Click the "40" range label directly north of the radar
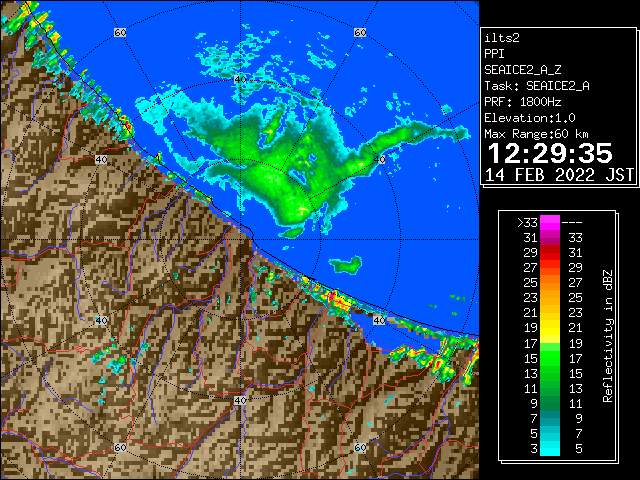 240,80
